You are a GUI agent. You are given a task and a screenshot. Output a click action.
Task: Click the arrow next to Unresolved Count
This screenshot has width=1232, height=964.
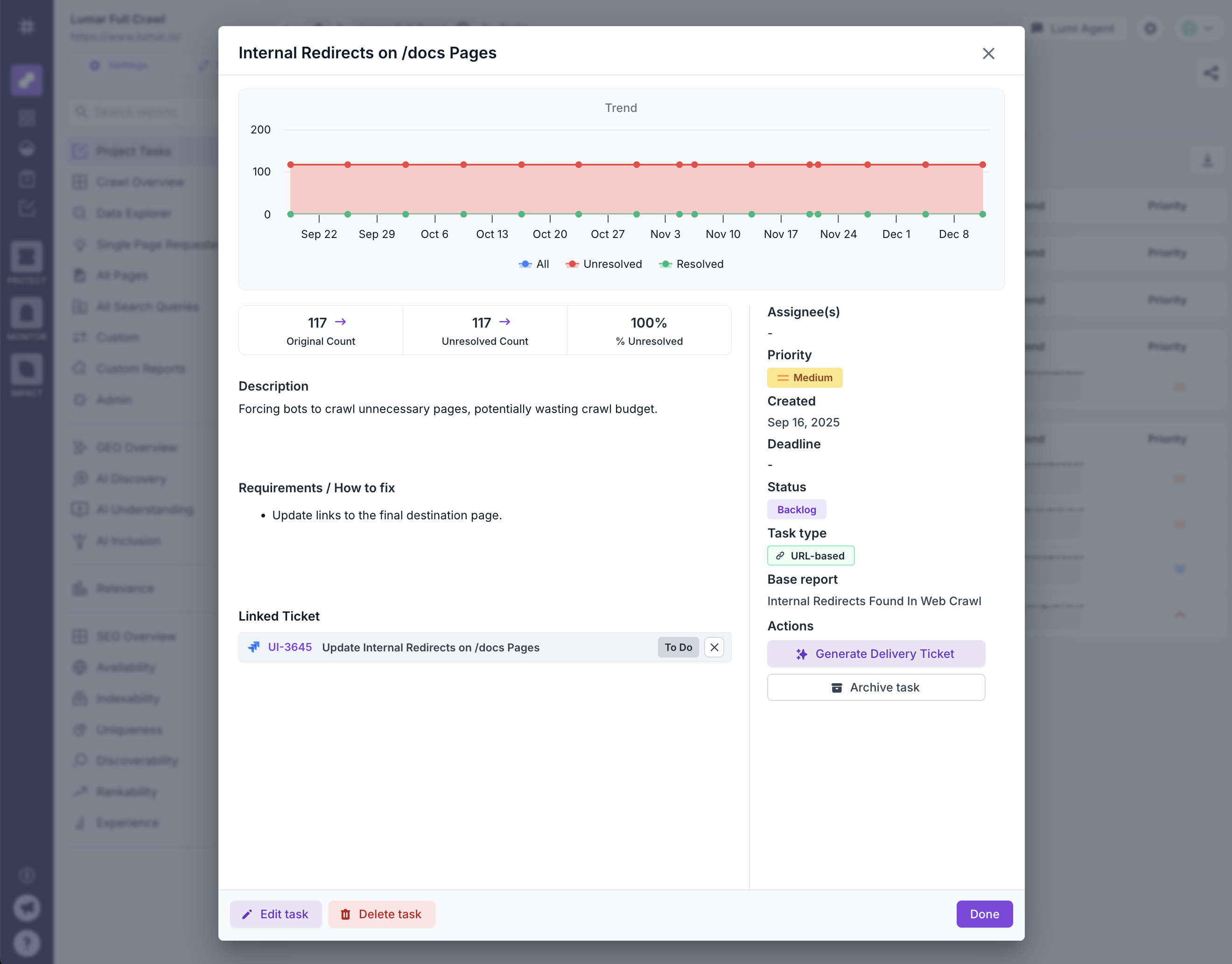click(x=504, y=321)
